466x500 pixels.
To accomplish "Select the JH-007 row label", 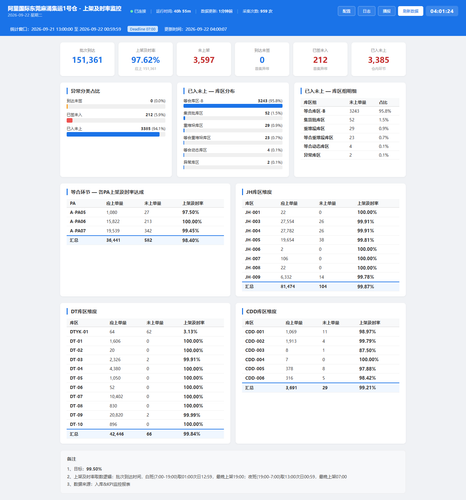I will click(253, 258).
